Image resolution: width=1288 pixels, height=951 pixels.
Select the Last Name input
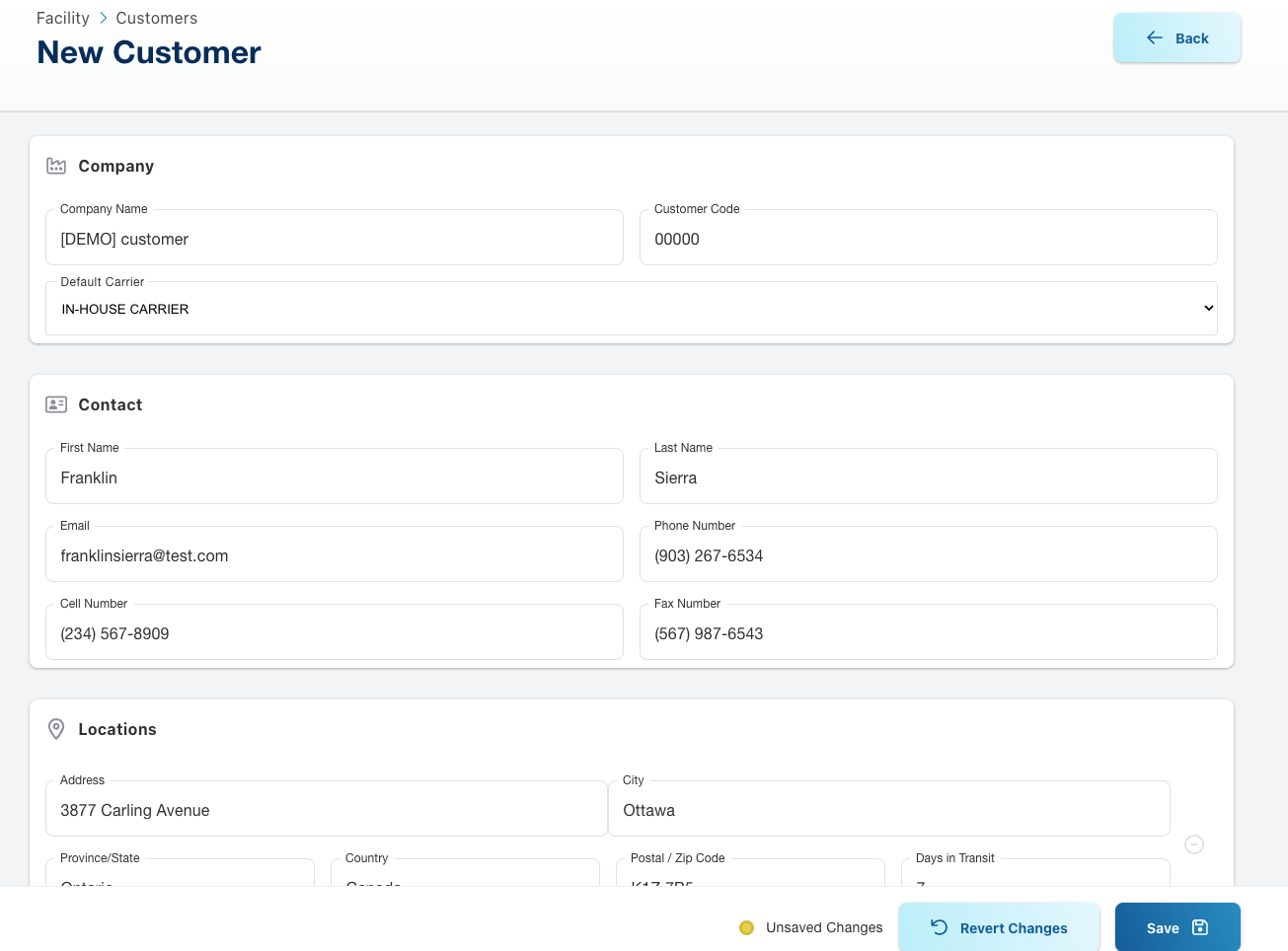pos(928,477)
